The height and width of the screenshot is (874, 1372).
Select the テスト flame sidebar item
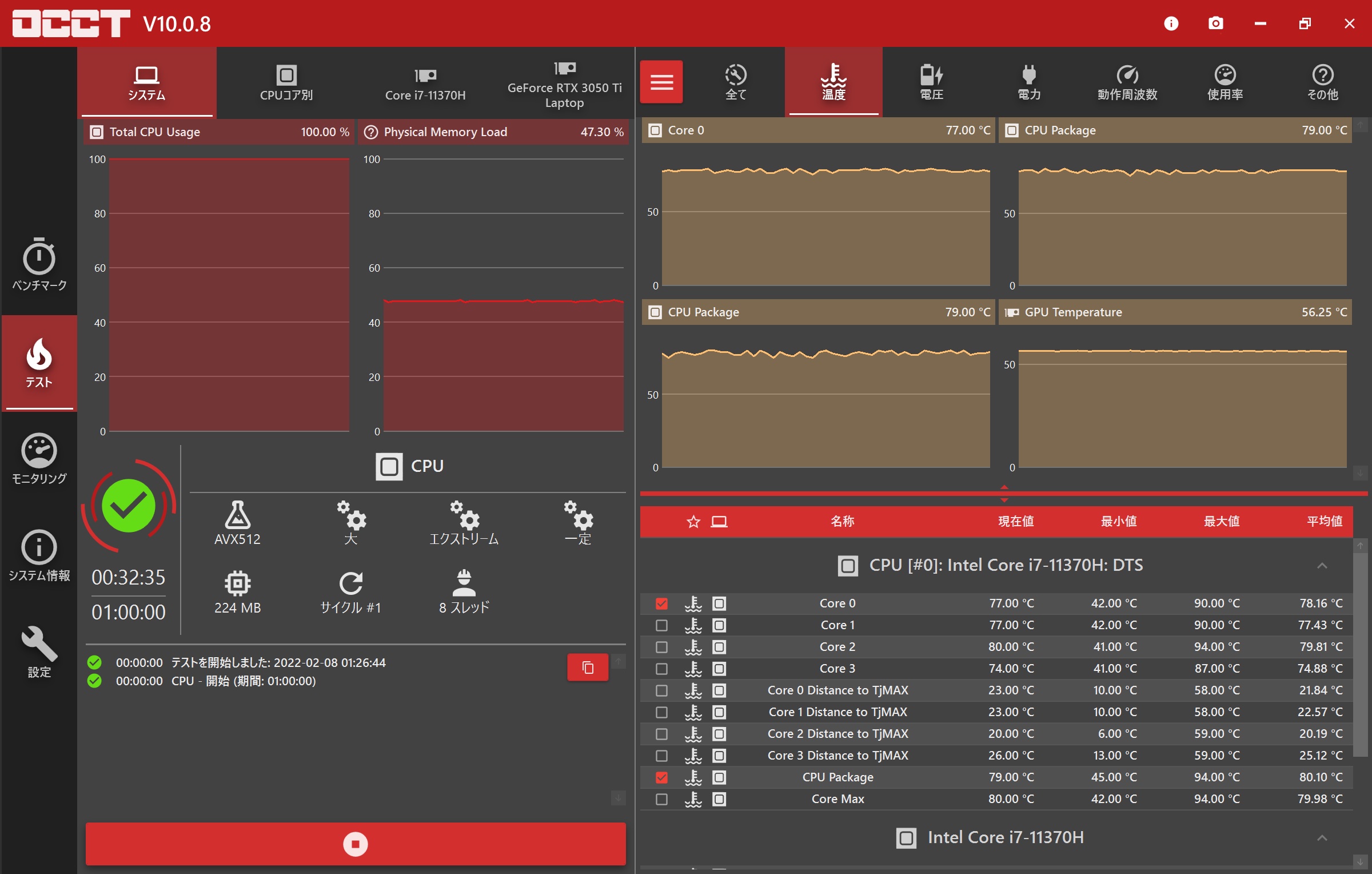(x=39, y=363)
